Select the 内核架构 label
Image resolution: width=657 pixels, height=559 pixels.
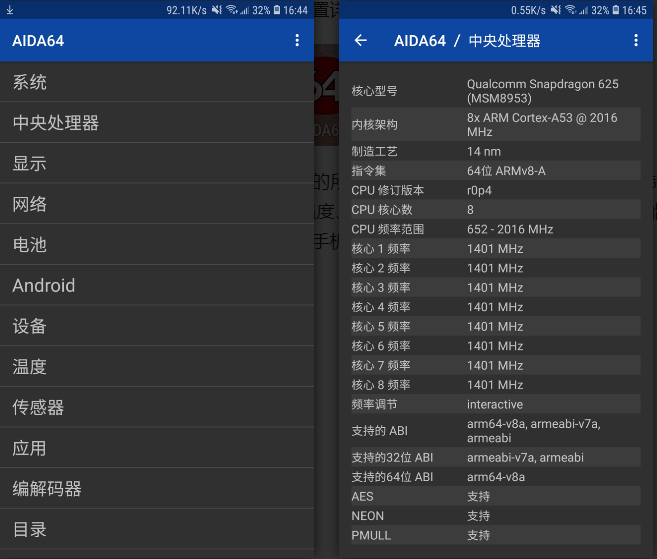click(374, 124)
